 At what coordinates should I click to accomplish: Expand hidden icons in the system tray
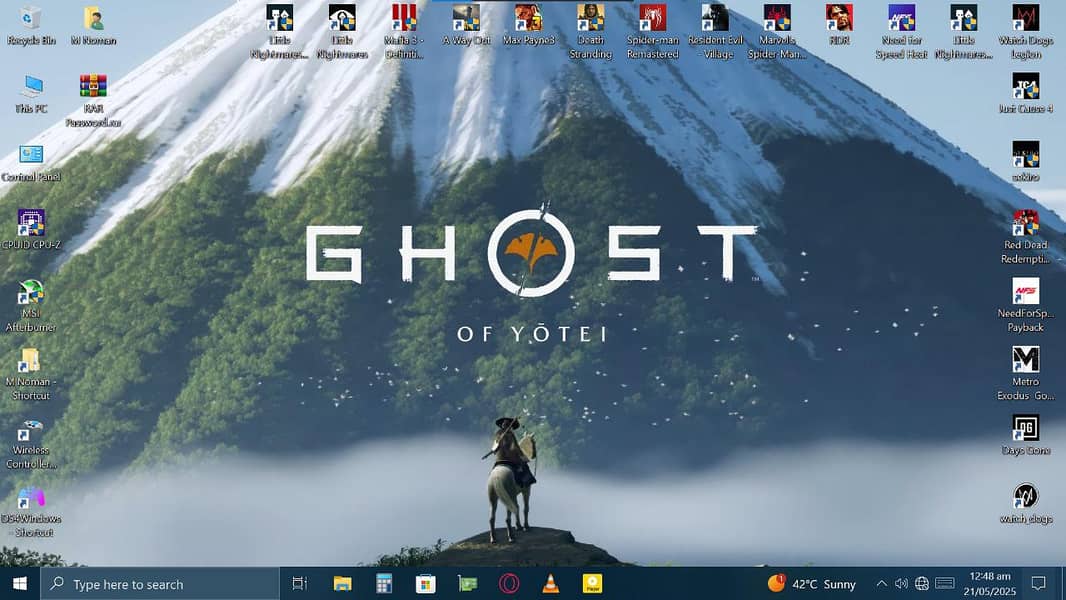point(883,583)
